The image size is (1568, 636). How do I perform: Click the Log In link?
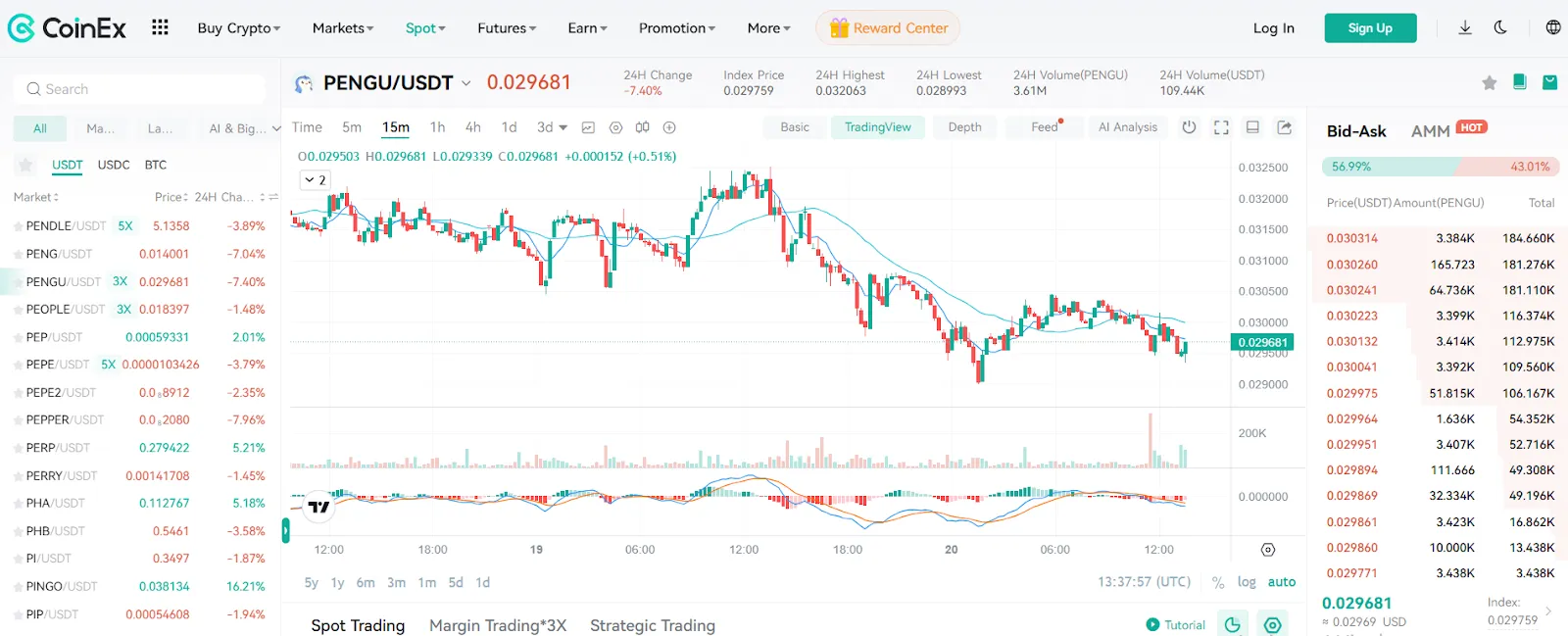click(x=1274, y=28)
